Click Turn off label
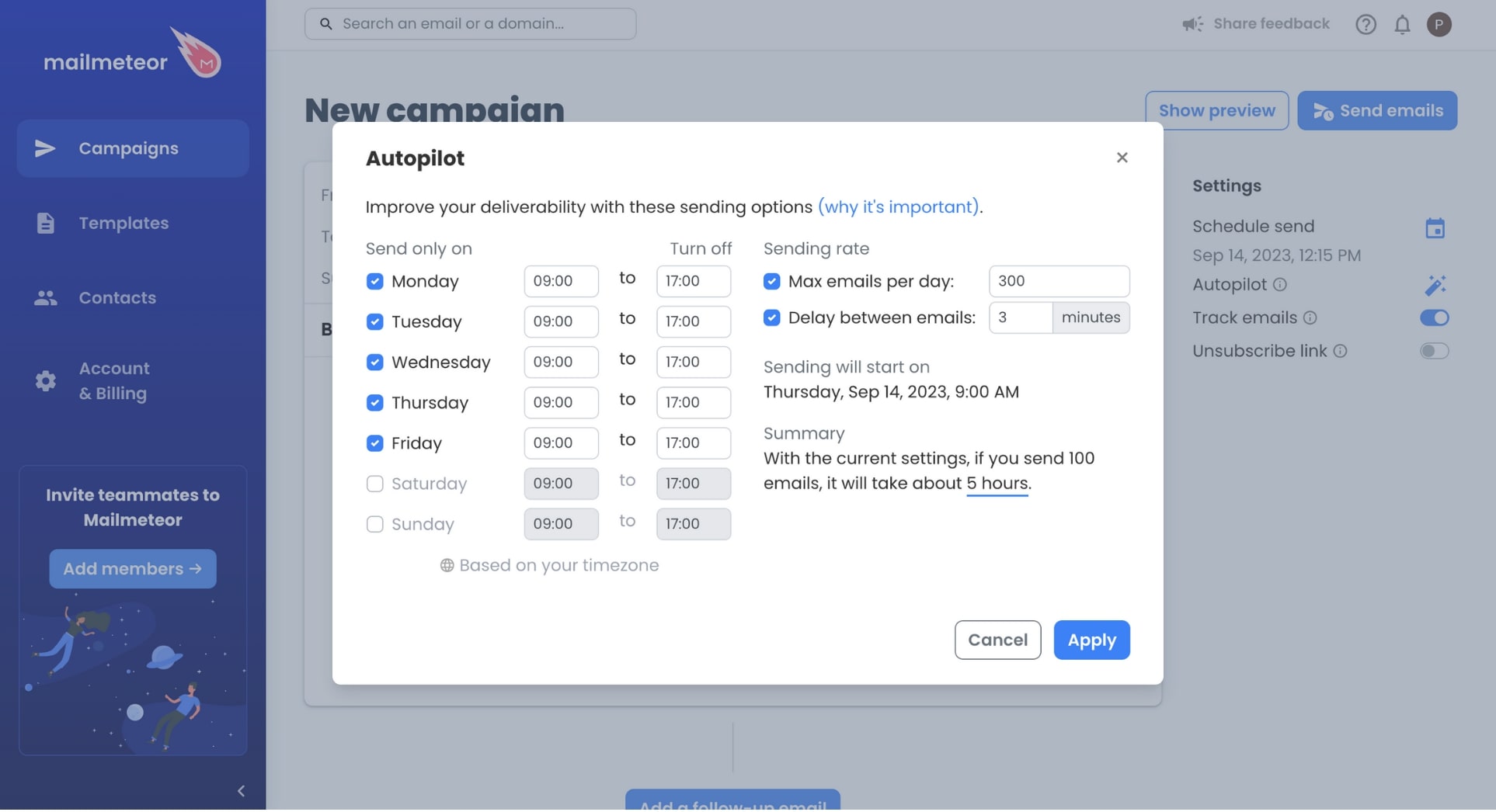This screenshot has height=812, width=1496. (x=701, y=248)
